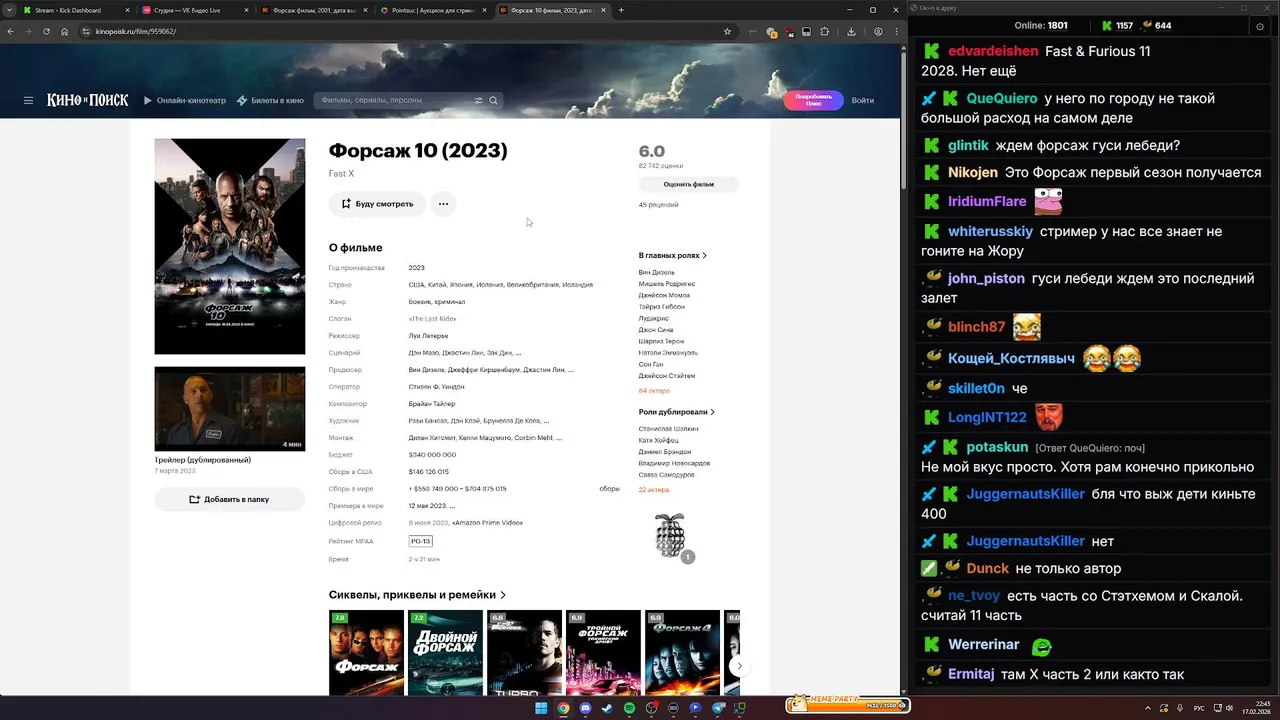Open Форсаж 4 sequel thumbnail

(682, 653)
